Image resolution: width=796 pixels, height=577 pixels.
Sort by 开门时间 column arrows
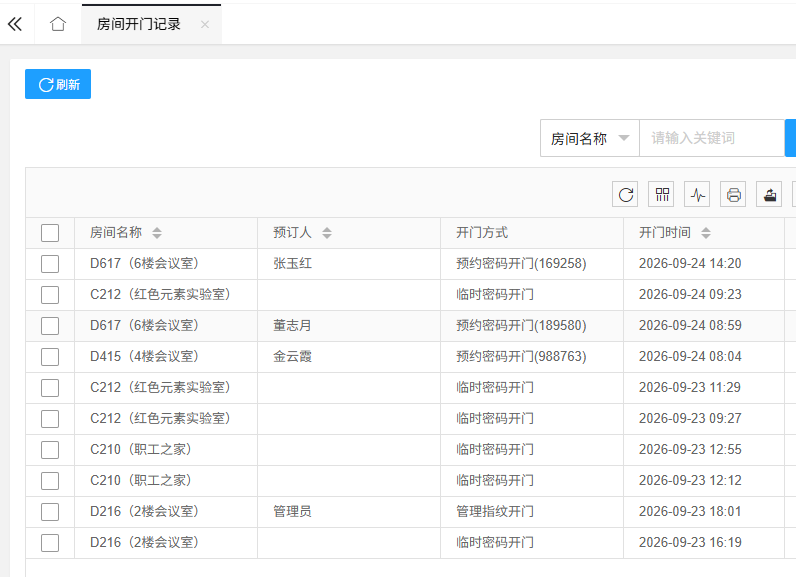[706, 233]
